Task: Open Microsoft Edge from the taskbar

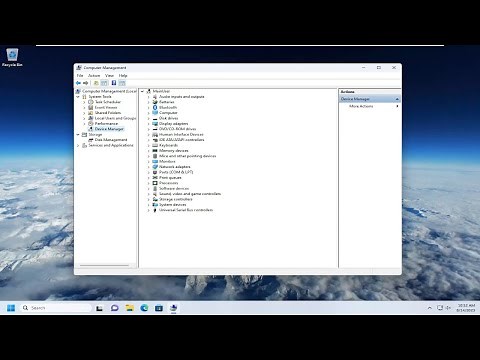Action: point(144,308)
